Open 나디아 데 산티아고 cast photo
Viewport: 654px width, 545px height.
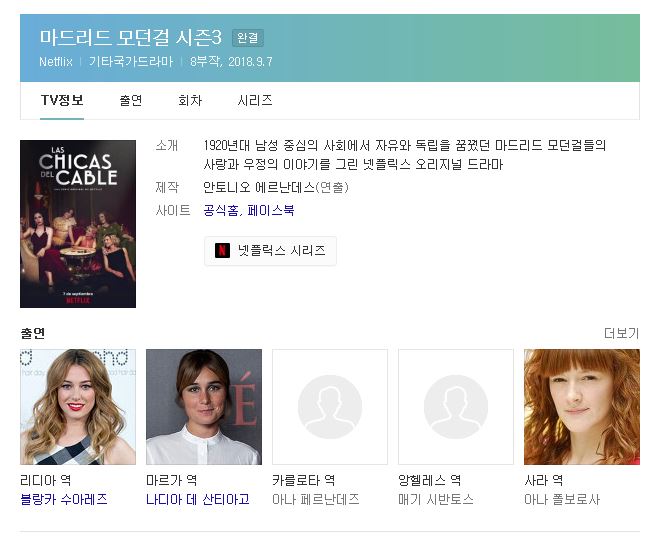pos(203,406)
